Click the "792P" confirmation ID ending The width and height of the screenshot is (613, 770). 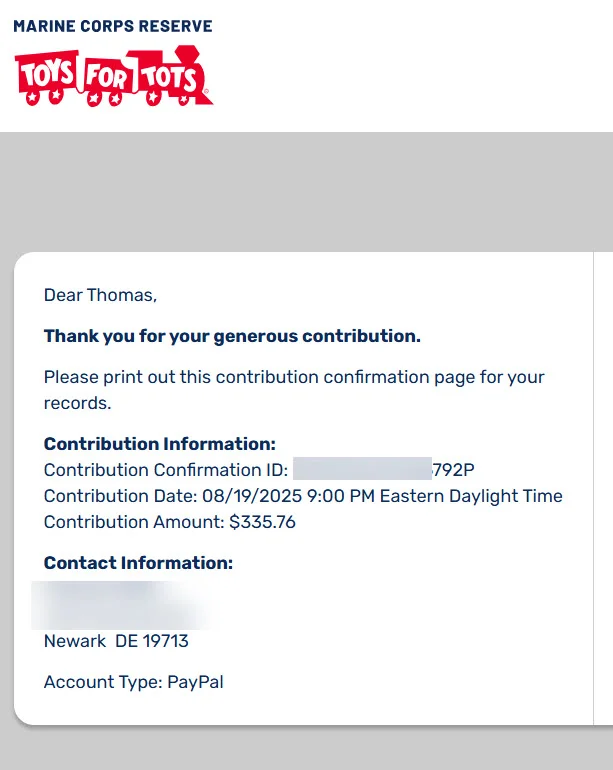point(460,470)
